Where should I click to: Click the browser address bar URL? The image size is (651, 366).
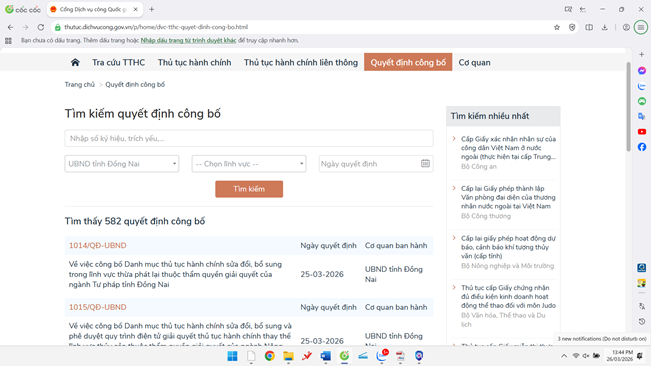point(156,27)
